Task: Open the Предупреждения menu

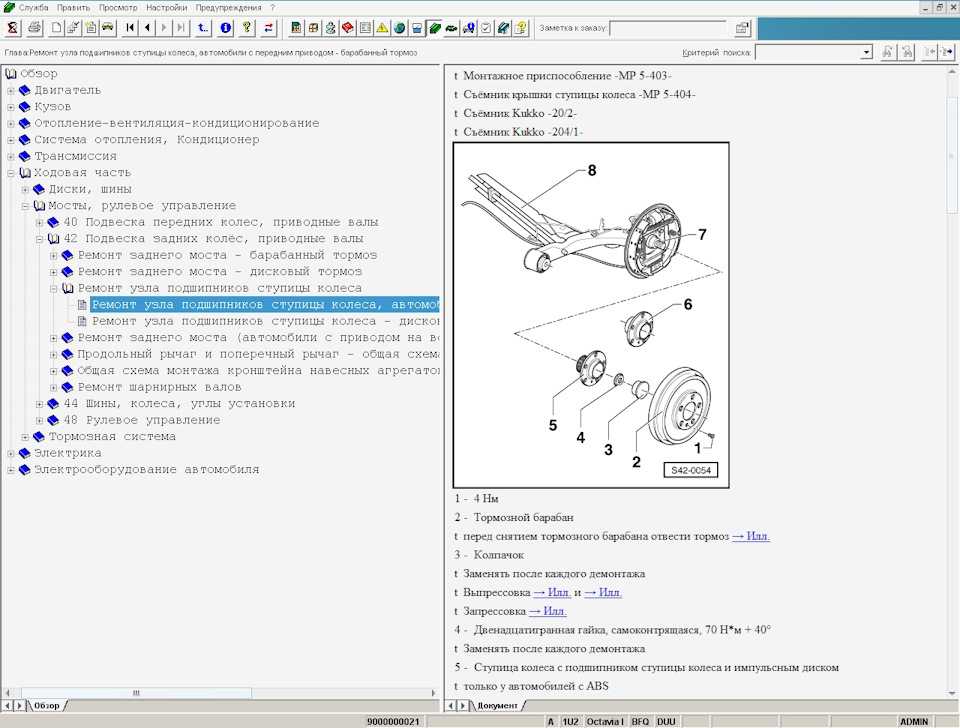Action: (x=228, y=7)
